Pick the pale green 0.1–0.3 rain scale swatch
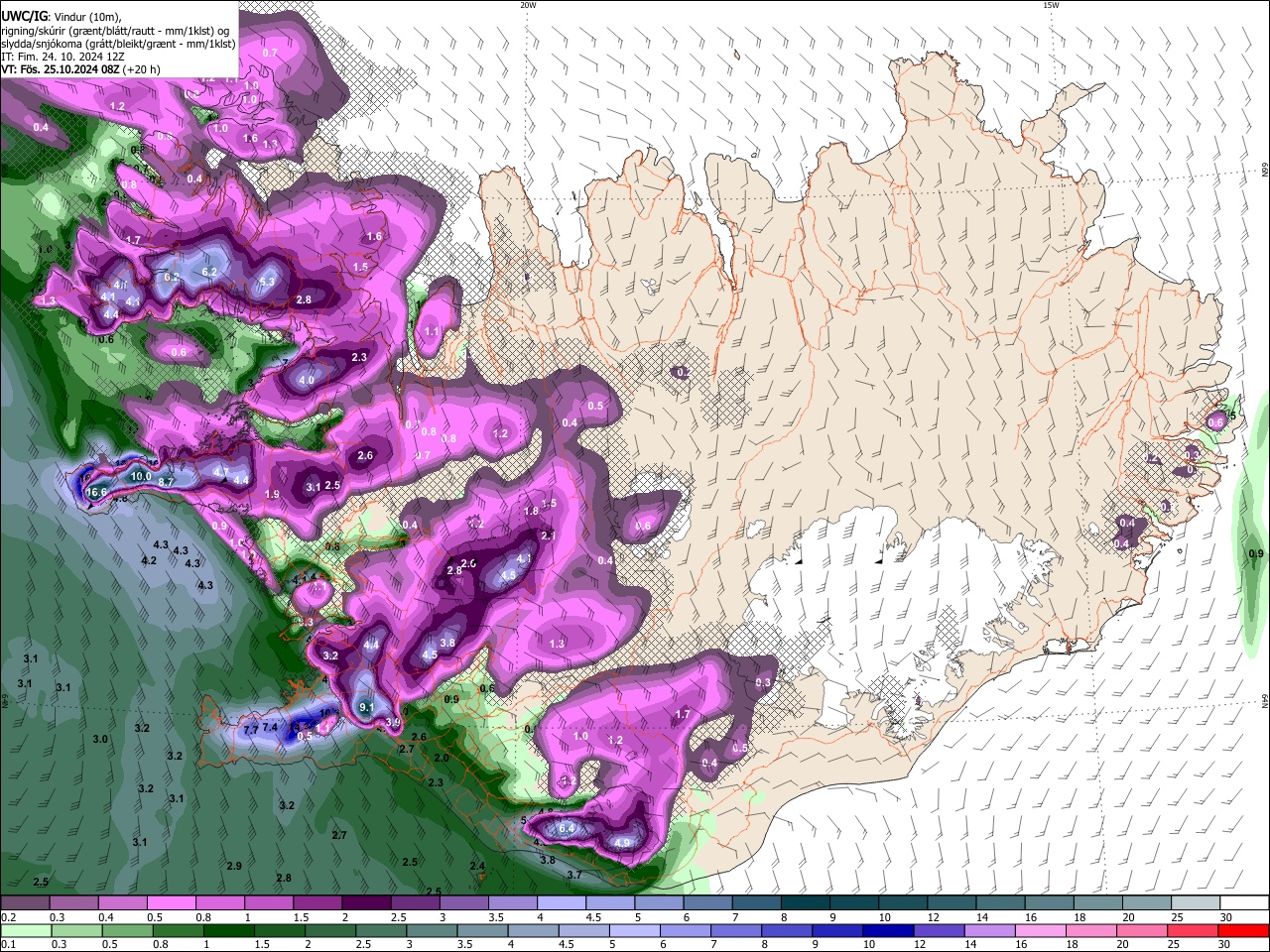1270x952 pixels. [x=25, y=930]
